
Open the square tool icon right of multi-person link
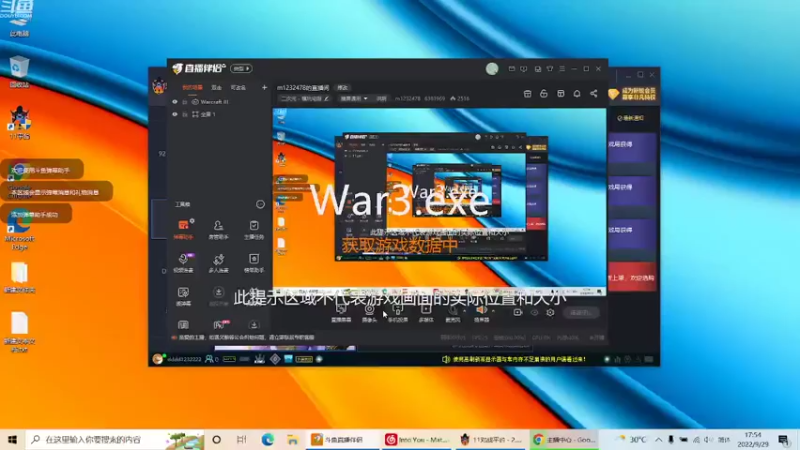tap(254, 262)
